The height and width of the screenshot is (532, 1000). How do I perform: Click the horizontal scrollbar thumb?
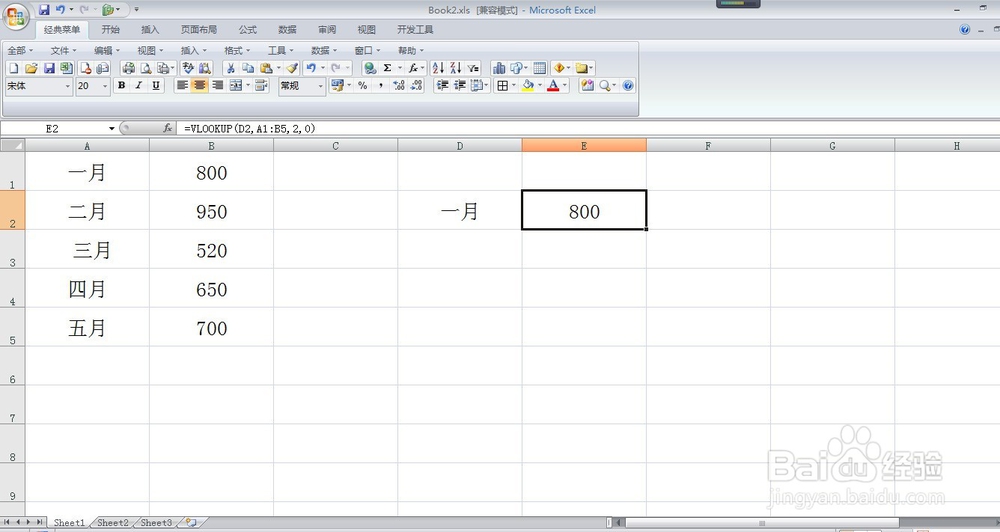coord(762,523)
